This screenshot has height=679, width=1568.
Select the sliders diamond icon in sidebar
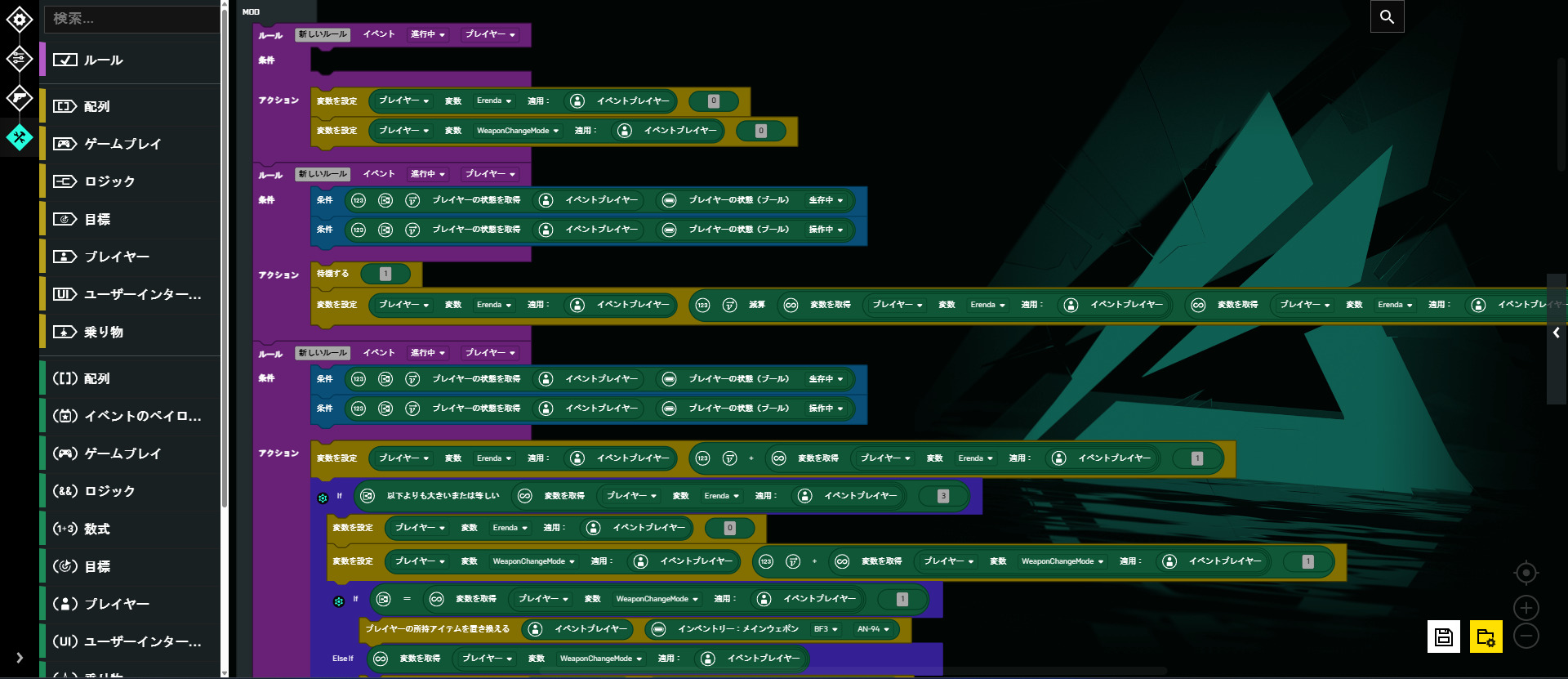pyautogui.click(x=20, y=59)
